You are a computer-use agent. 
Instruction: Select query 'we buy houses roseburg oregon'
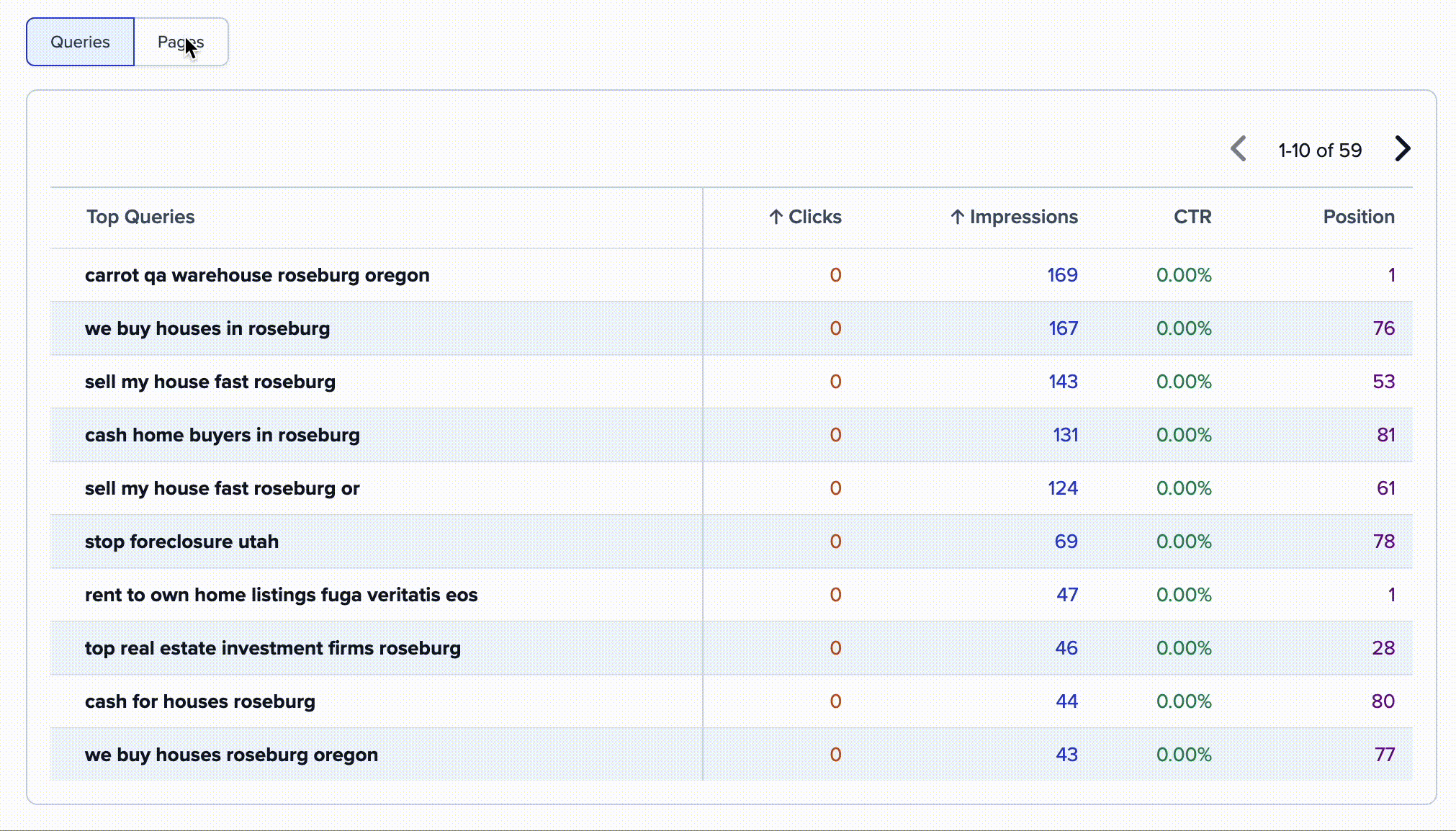tap(231, 755)
